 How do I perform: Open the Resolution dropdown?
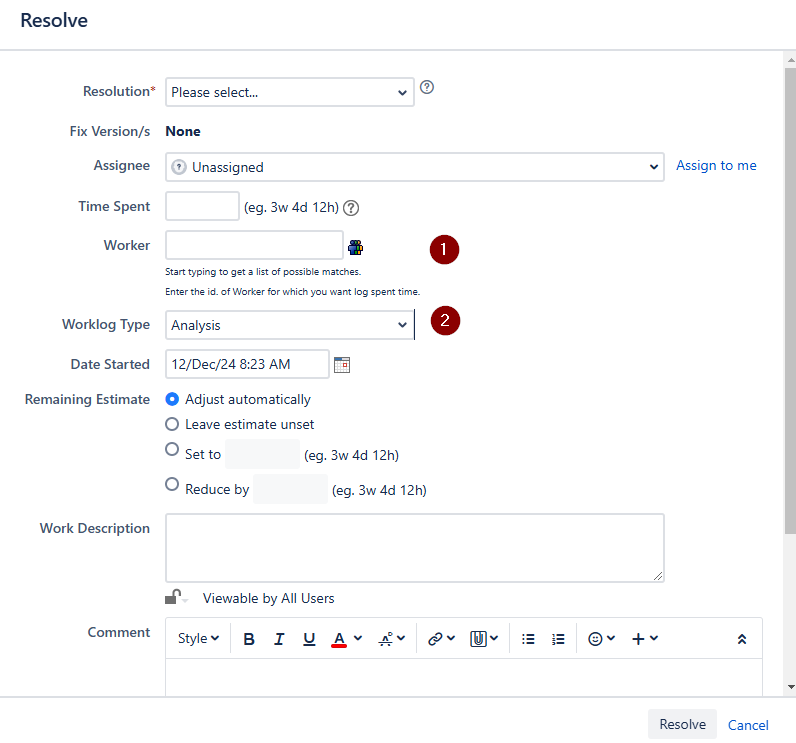289,92
